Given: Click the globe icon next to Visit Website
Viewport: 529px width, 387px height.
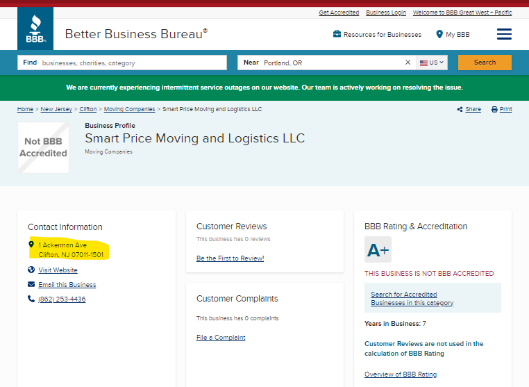Looking at the screenshot, I should 31,270.
